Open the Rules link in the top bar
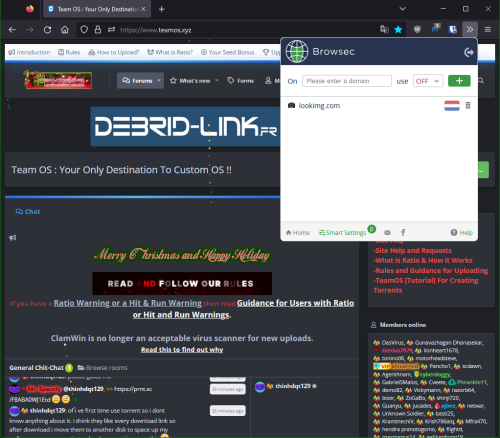This screenshot has height=438, width=500. (69, 52)
